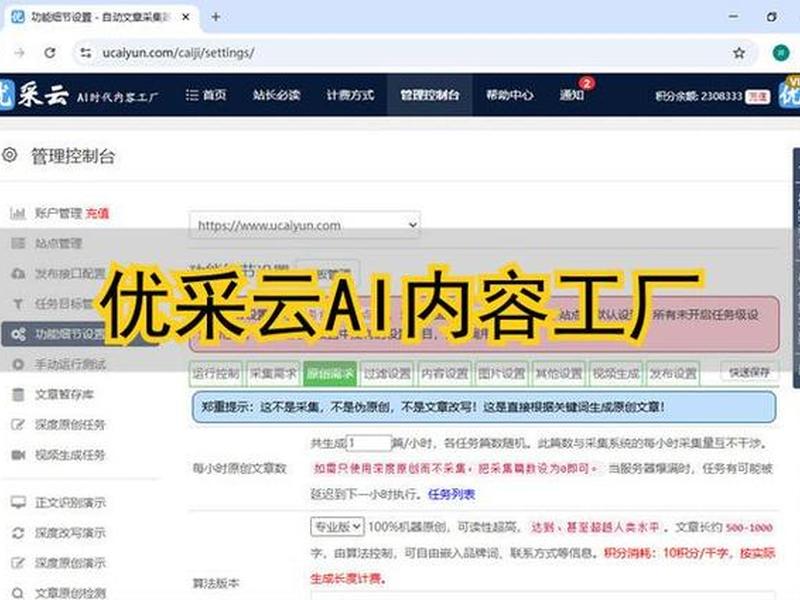The height and width of the screenshot is (600, 800).
Task: Open 账户管理 in the sidebar
Action: pos(59,213)
